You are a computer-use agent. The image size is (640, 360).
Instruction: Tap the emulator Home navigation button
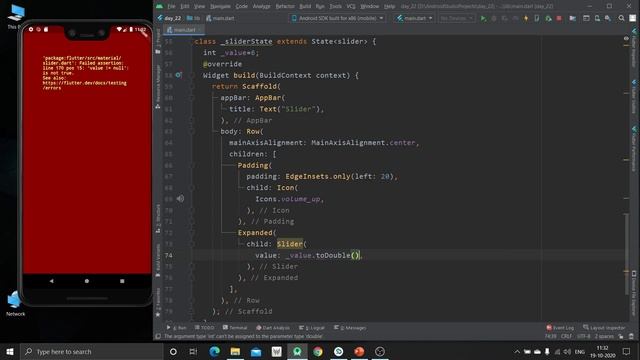[x=87, y=281]
